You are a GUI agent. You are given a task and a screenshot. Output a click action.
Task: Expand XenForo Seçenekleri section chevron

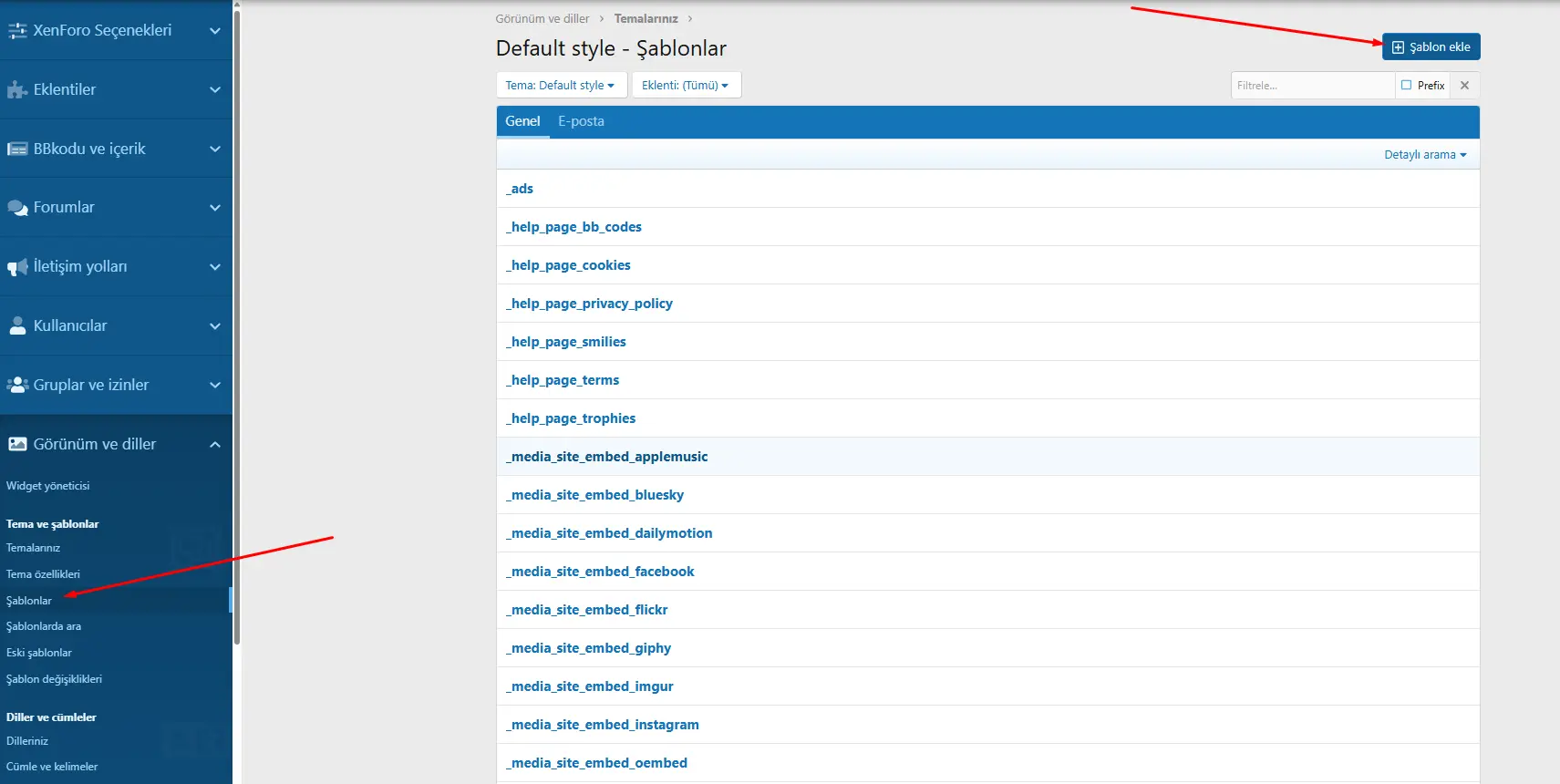pyautogui.click(x=215, y=30)
